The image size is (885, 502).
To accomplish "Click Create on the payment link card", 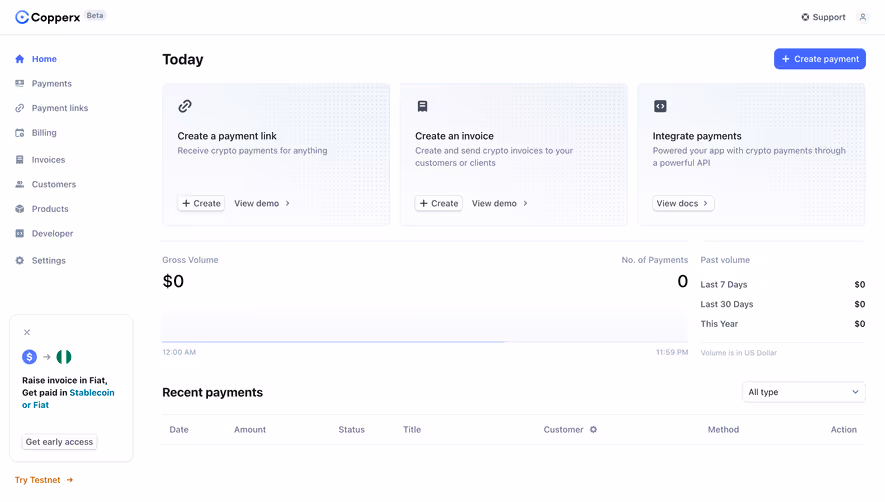I will tap(201, 203).
